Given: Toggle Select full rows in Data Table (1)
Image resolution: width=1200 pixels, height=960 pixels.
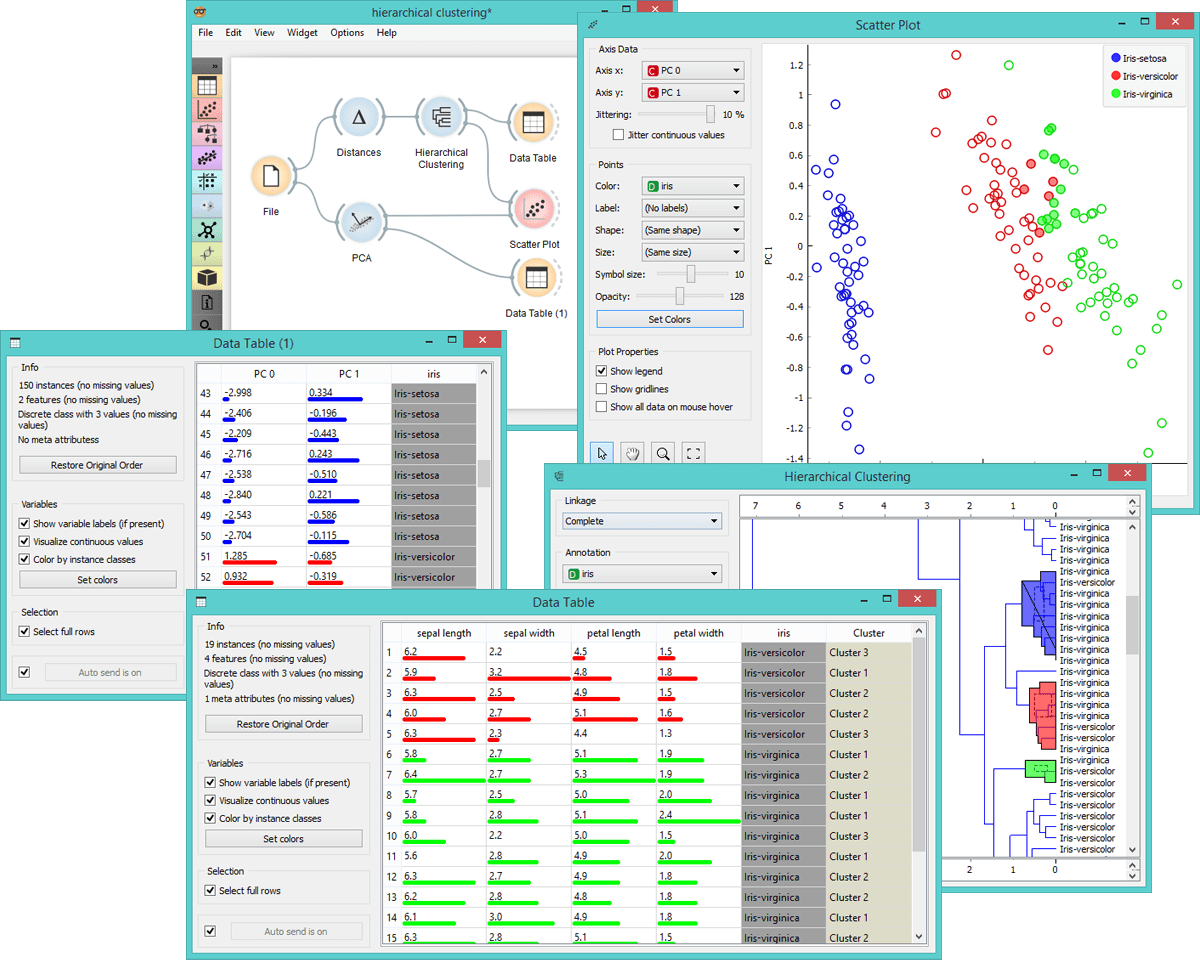Looking at the screenshot, I should pos(24,632).
